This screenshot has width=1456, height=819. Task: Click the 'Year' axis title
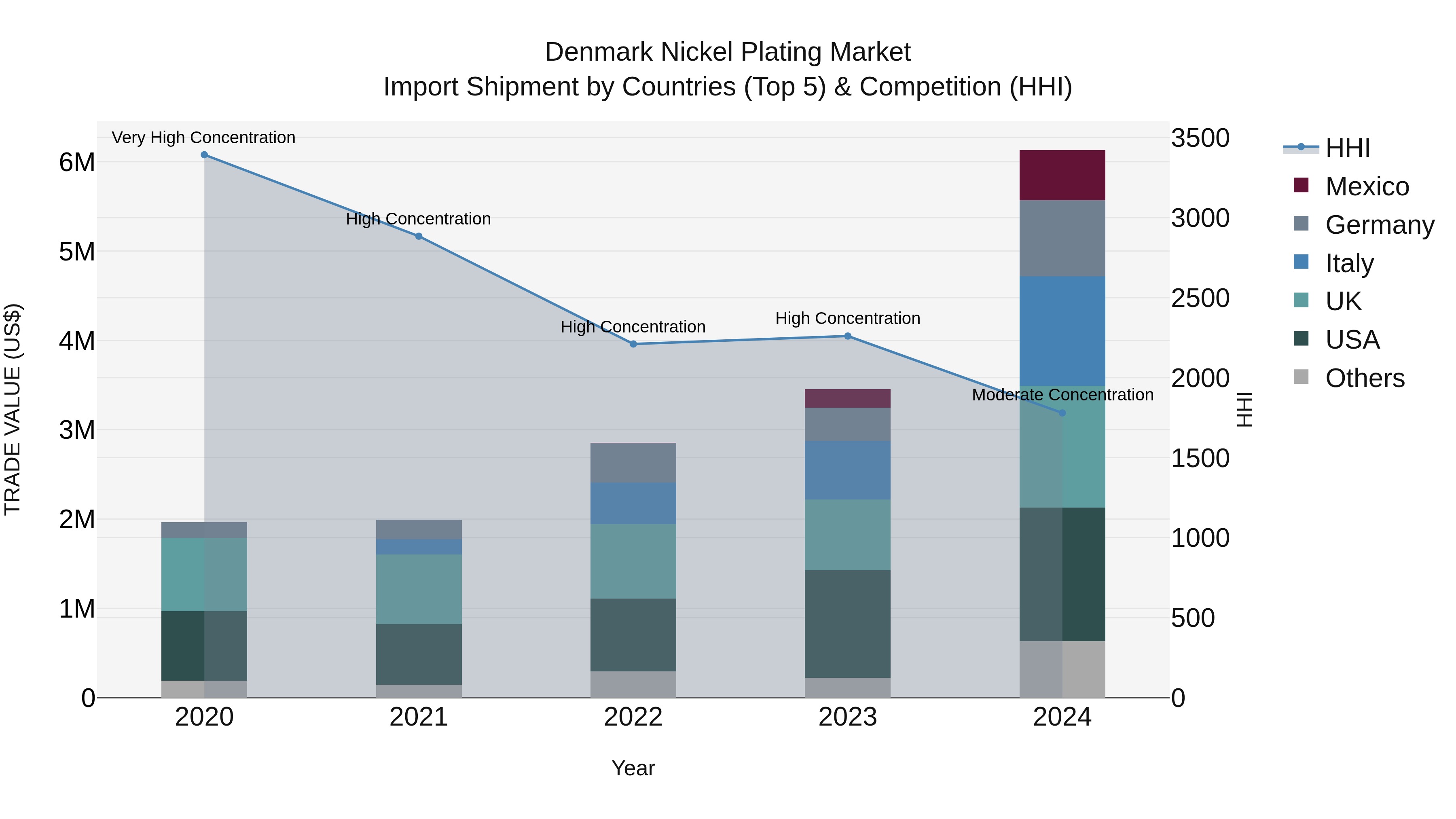[x=633, y=769]
